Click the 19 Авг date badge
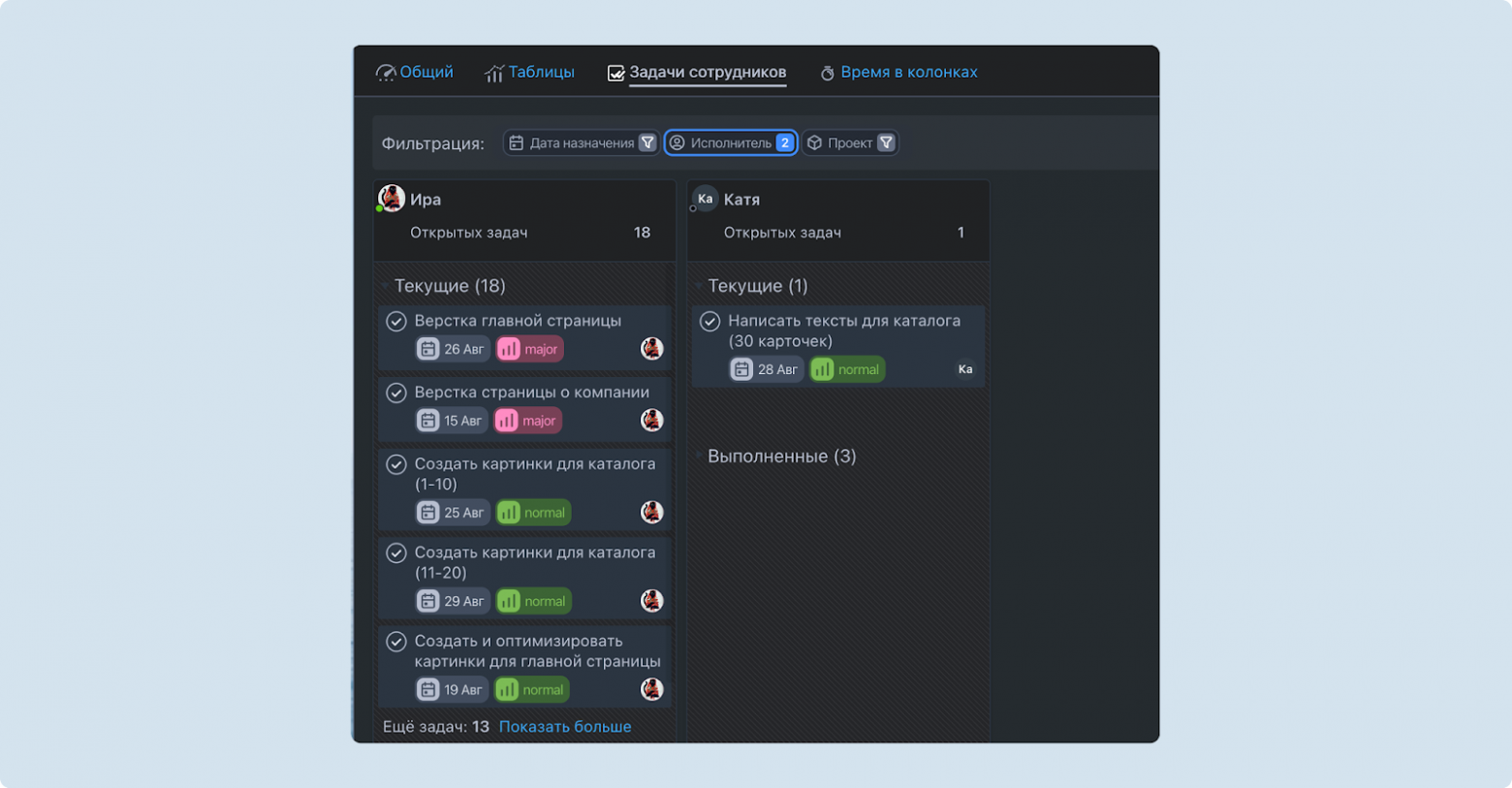The image size is (1512, 788). point(452,690)
